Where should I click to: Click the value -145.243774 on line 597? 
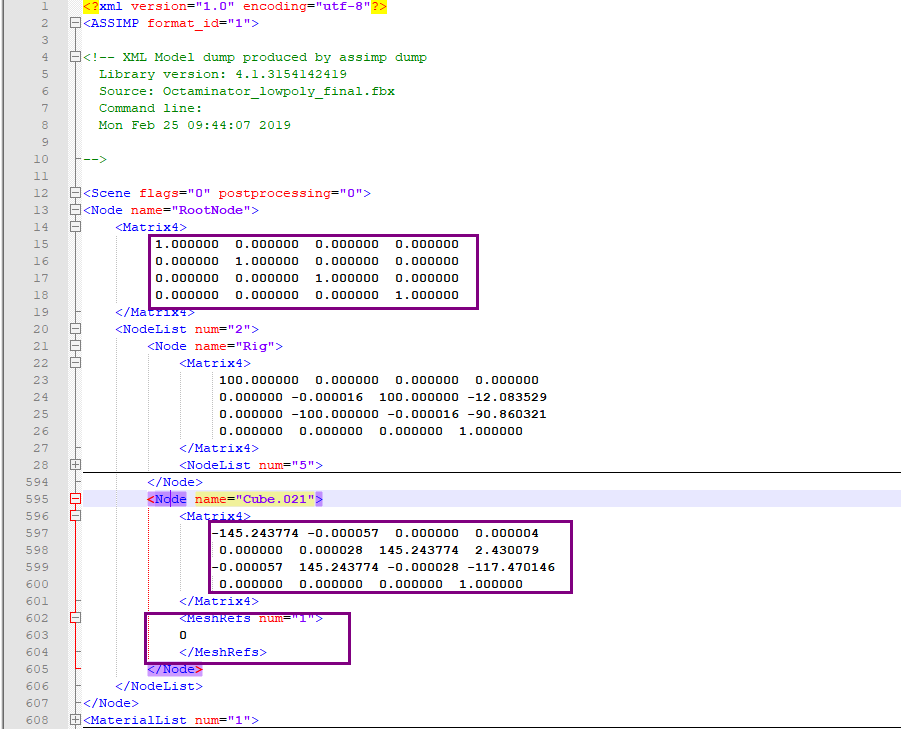[x=255, y=533]
